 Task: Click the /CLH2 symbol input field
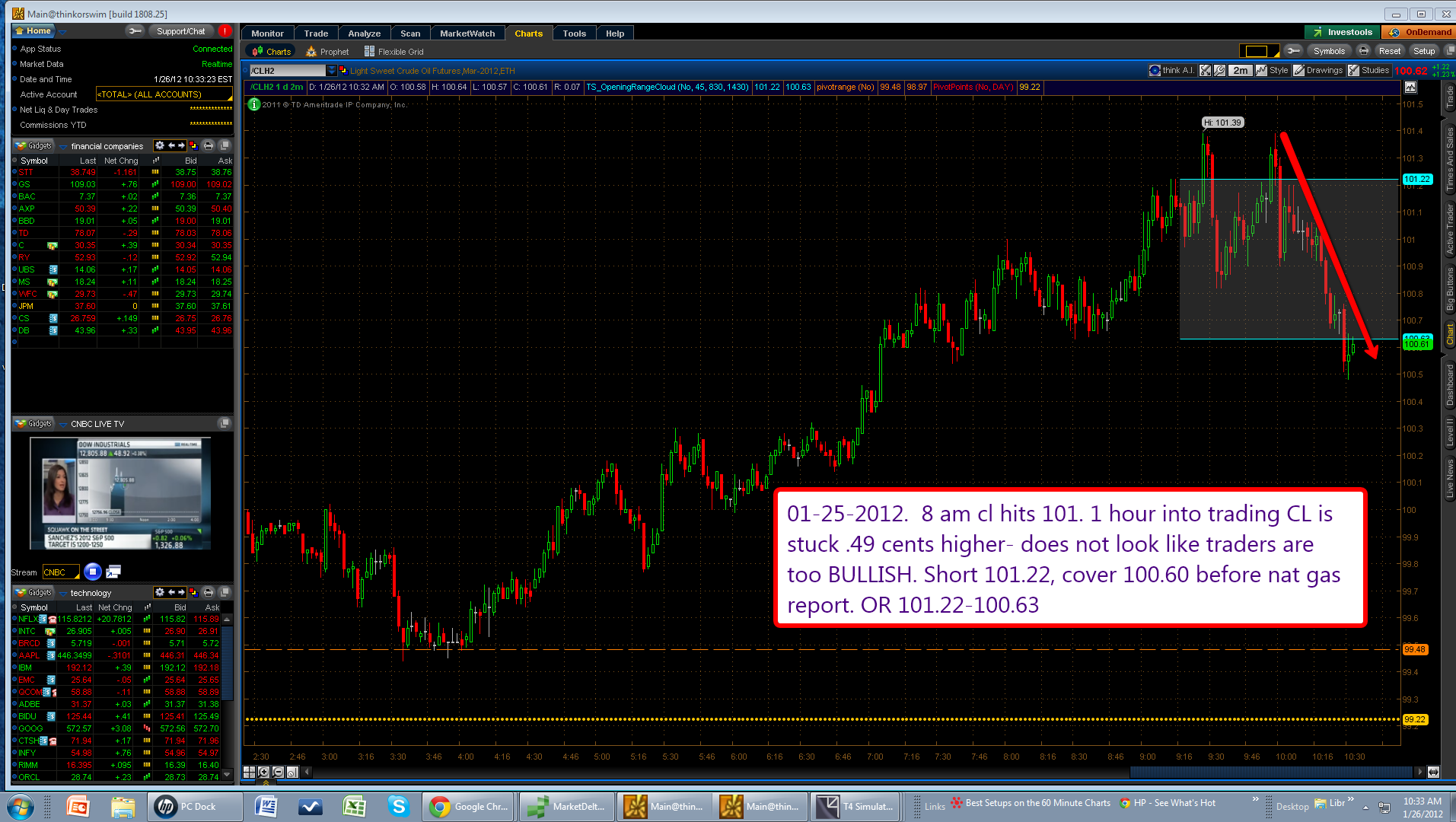[288, 71]
